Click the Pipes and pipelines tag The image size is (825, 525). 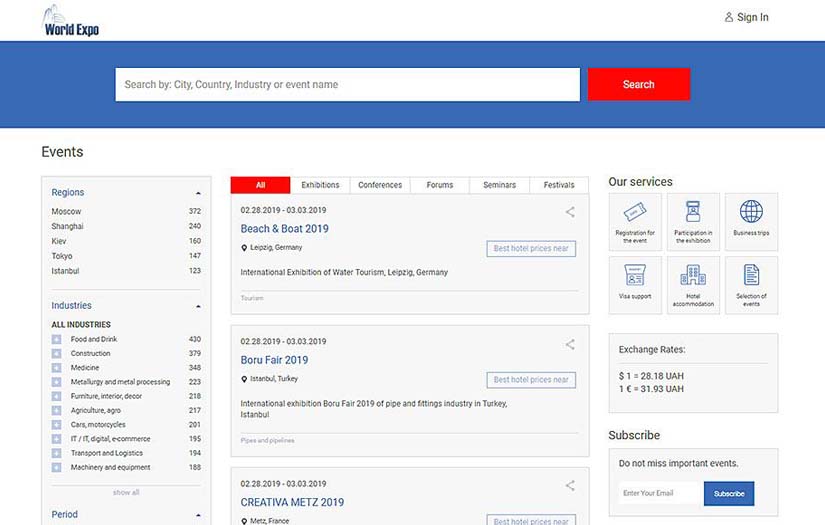pyautogui.click(x=267, y=440)
